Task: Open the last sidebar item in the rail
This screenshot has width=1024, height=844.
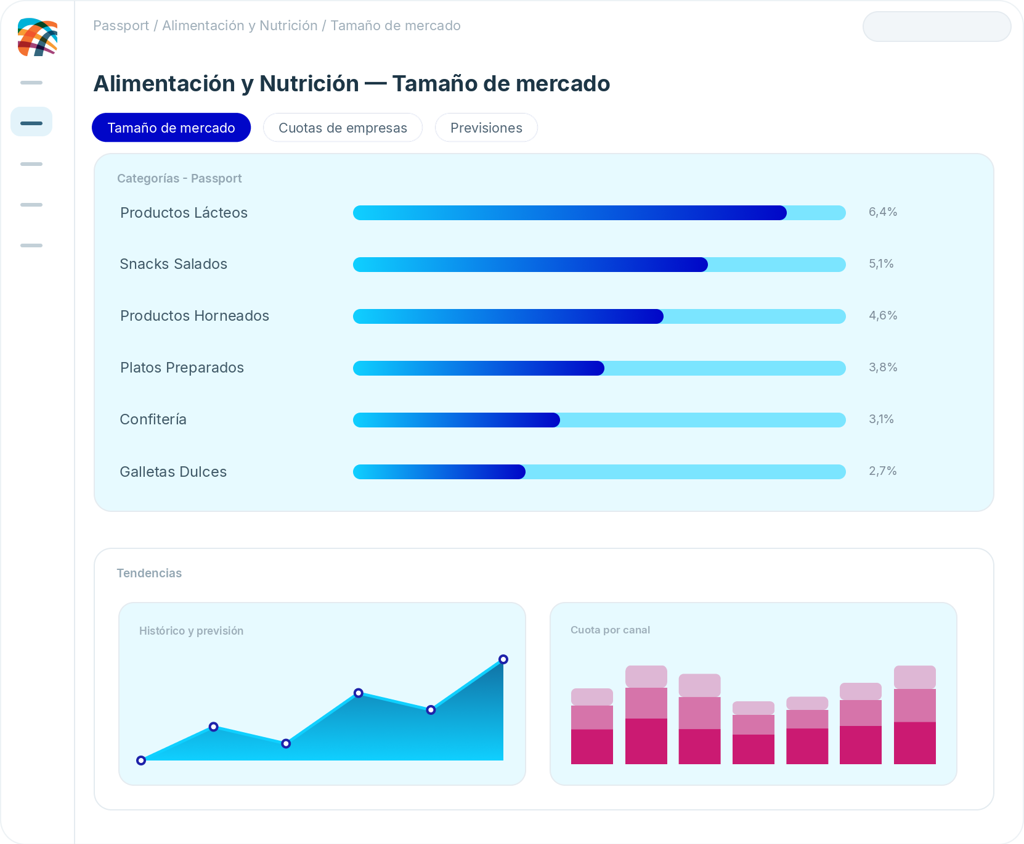Action: pos(31,246)
